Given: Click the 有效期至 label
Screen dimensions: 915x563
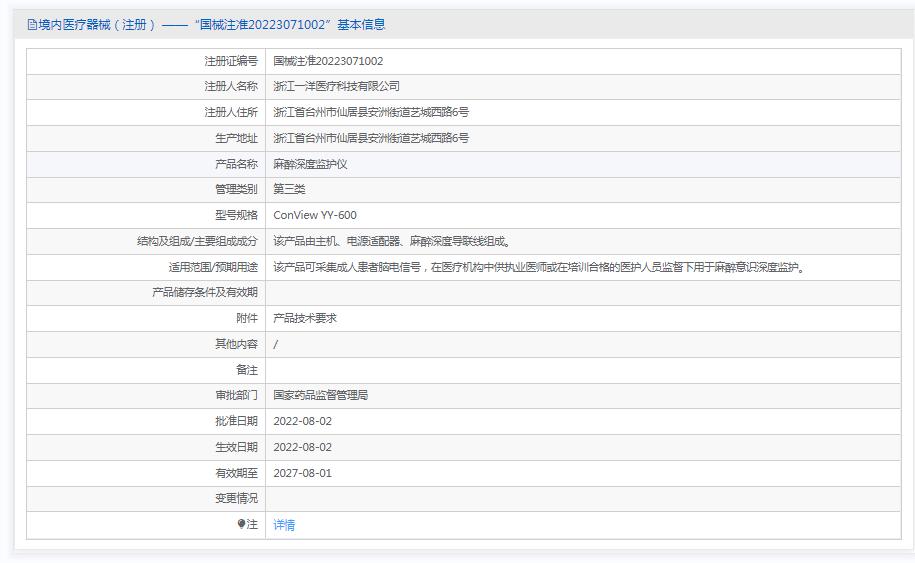Looking at the screenshot, I should (x=236, y=473).
